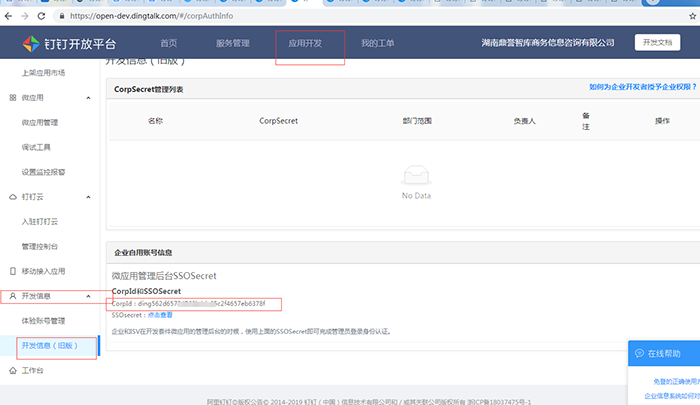Screen dimensions: 700x405
Task: Click the 名称 column header
Action: tap(155, 121)
